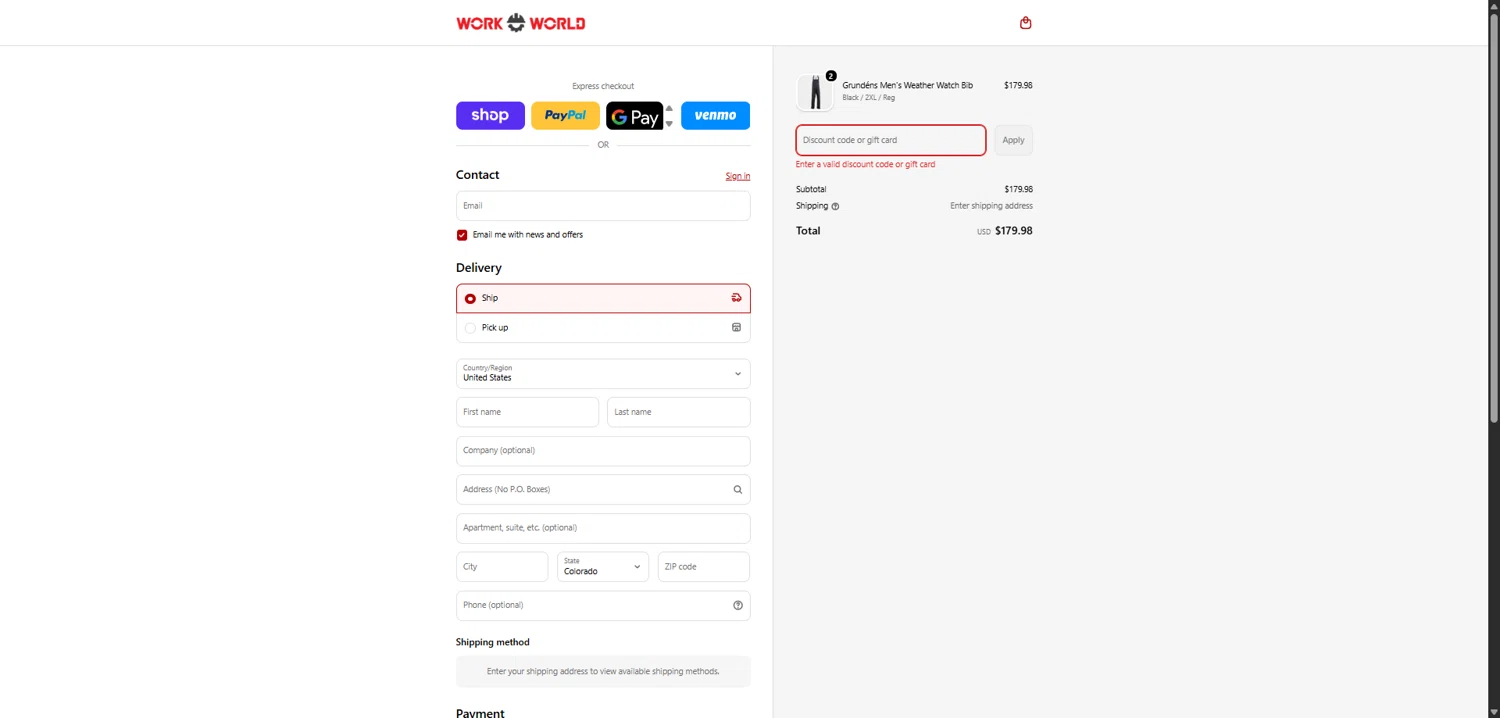Open the State dropdown showing Colorado
This screenshot has width=1500, height=718.
tap(603, 567)
